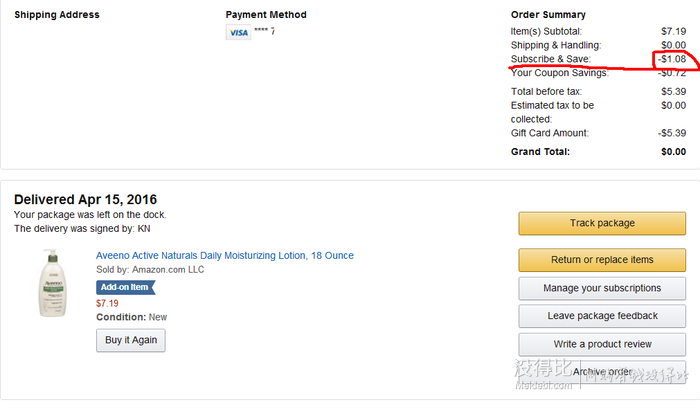Click the Gift Card Amount value

pos(672,133)
